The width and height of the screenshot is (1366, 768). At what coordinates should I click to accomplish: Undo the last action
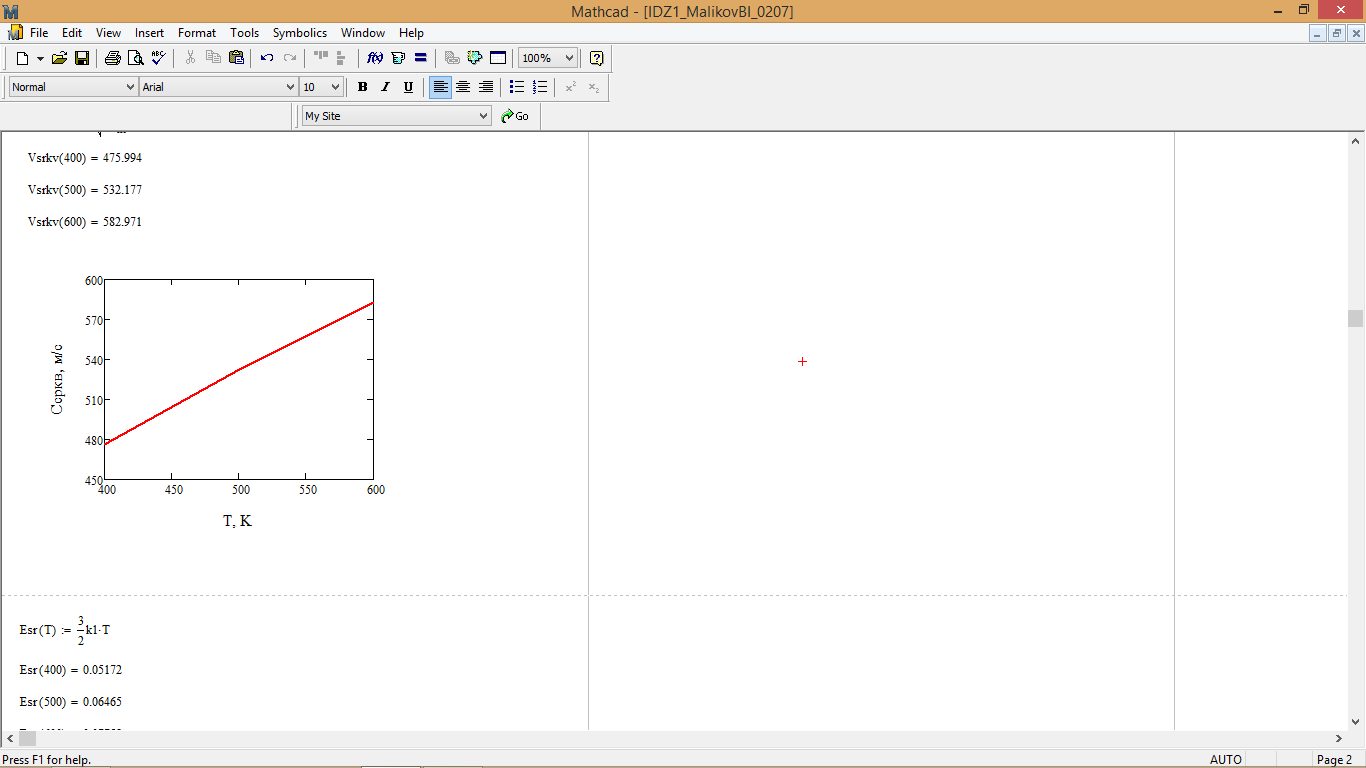tap(267, 58)
